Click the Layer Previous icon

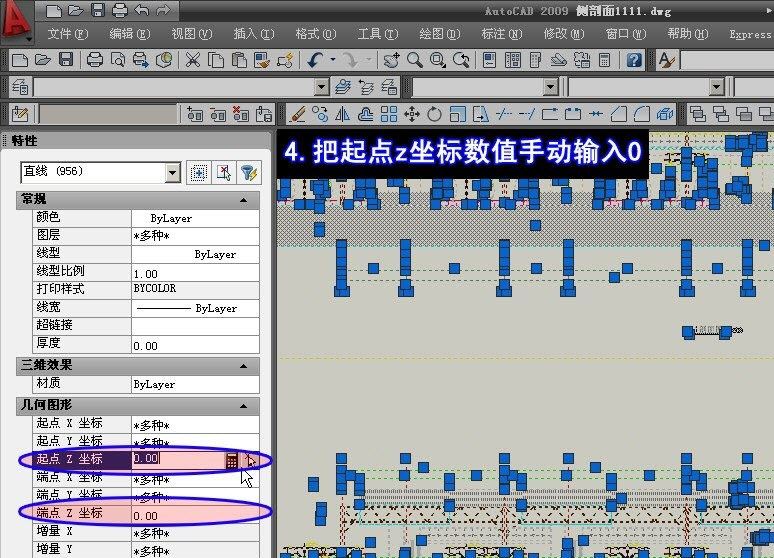click(x=366, y=87)
